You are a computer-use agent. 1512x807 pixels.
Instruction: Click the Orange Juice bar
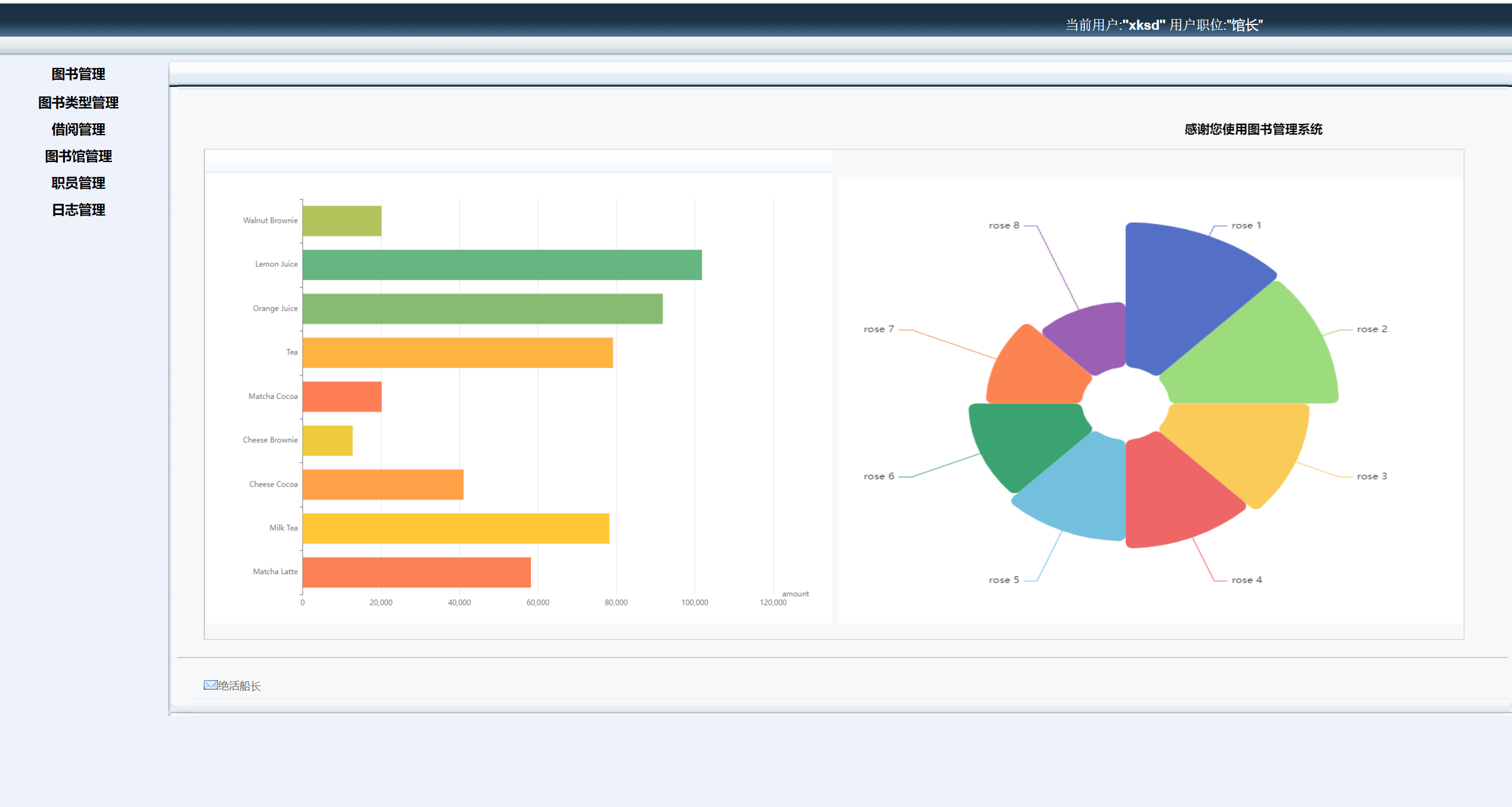click(482, 309)
